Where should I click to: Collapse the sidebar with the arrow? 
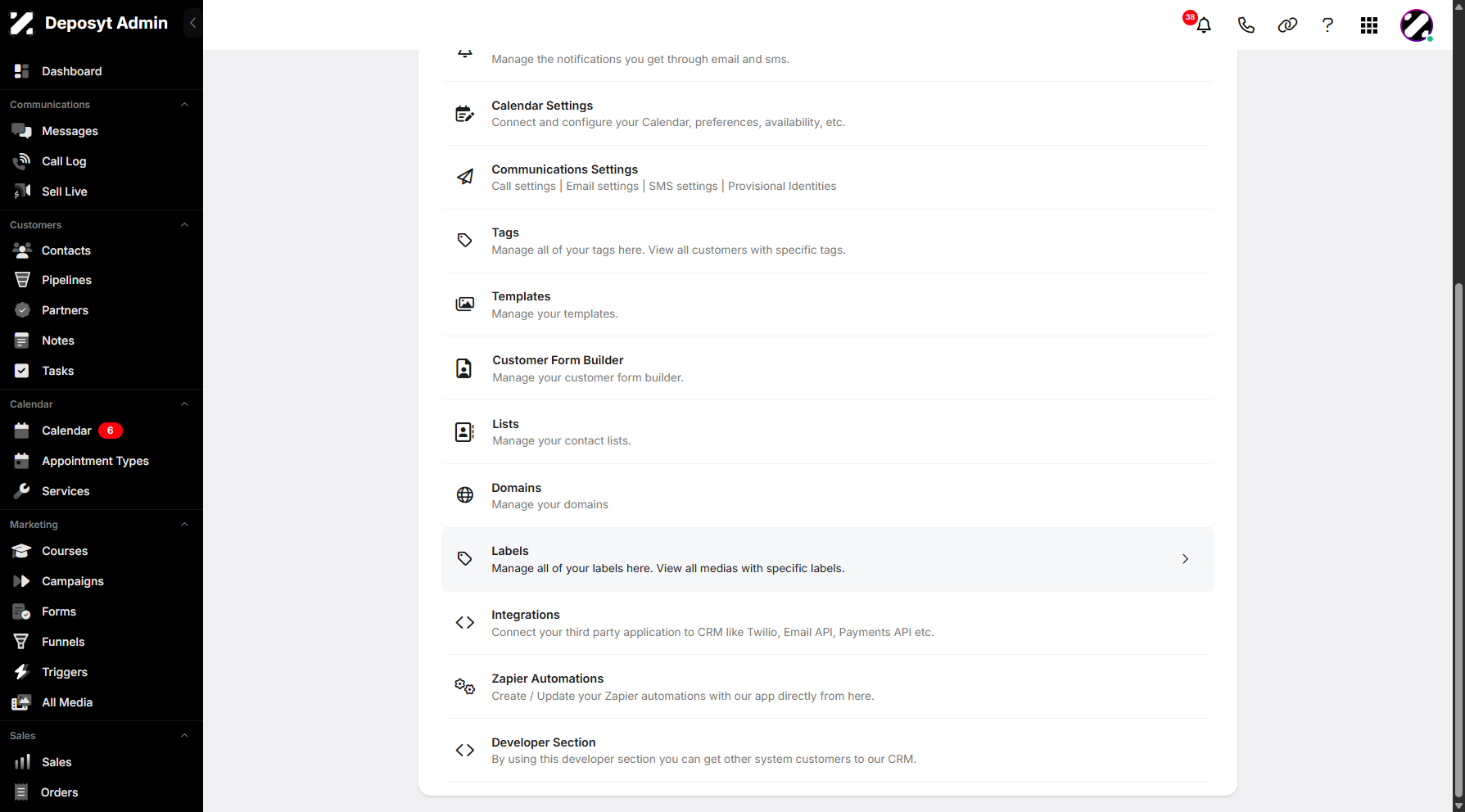point(192,23)
